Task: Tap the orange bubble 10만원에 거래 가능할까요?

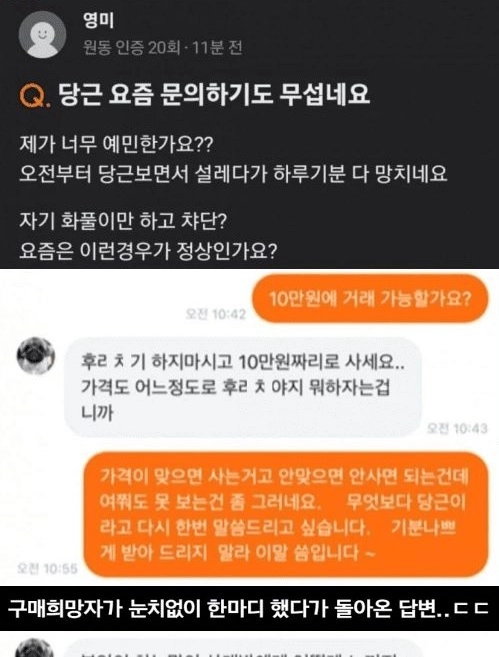Action: click(x=370, y=299)
